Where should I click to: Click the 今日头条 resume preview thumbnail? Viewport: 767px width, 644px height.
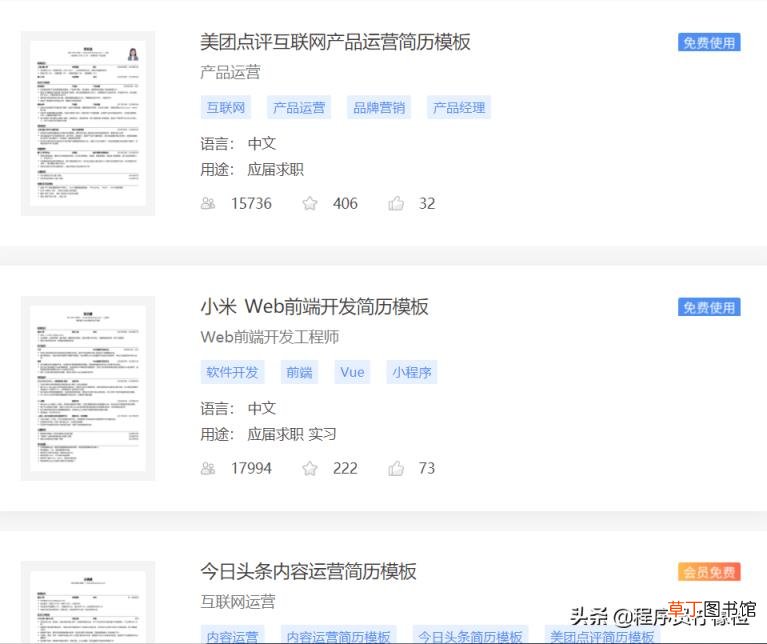[x=88, y=602]
